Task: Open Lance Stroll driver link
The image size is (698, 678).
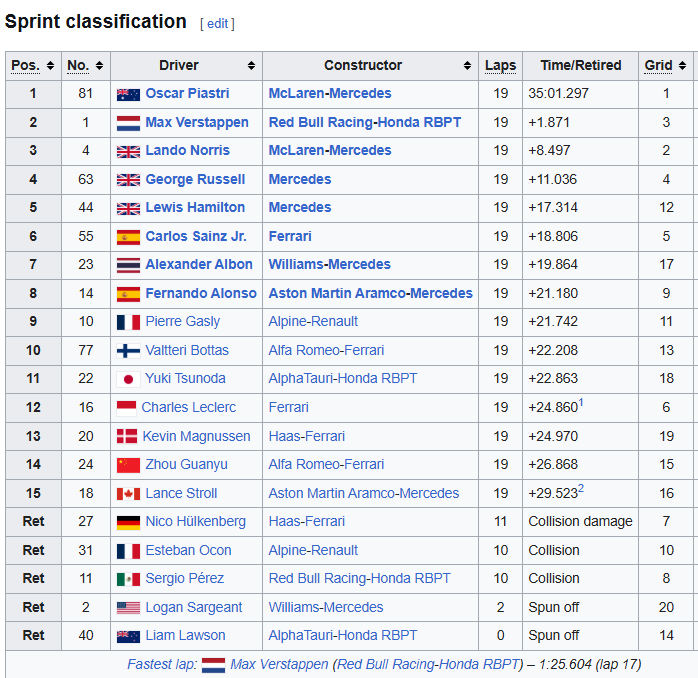Action: [x=181, y=493]
